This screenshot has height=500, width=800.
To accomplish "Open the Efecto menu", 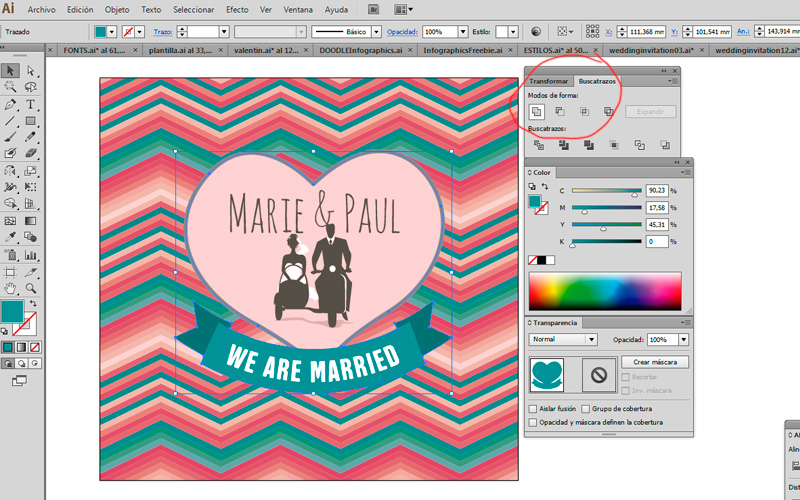I will click(x=237, y=9).
